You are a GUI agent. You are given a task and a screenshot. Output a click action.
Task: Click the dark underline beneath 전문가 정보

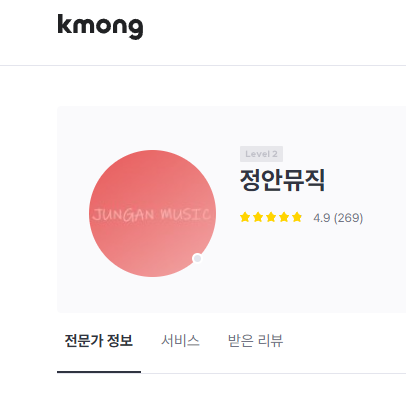[x=99, y=372]
